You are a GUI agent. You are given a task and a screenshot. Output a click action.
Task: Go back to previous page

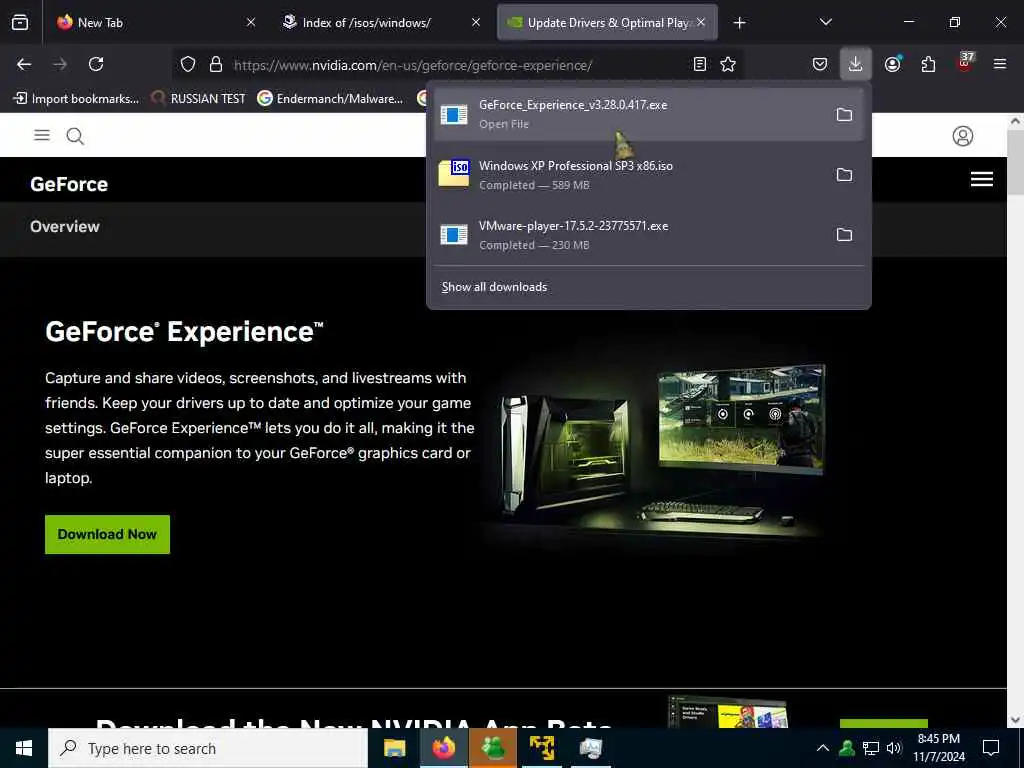pos(24,64)
